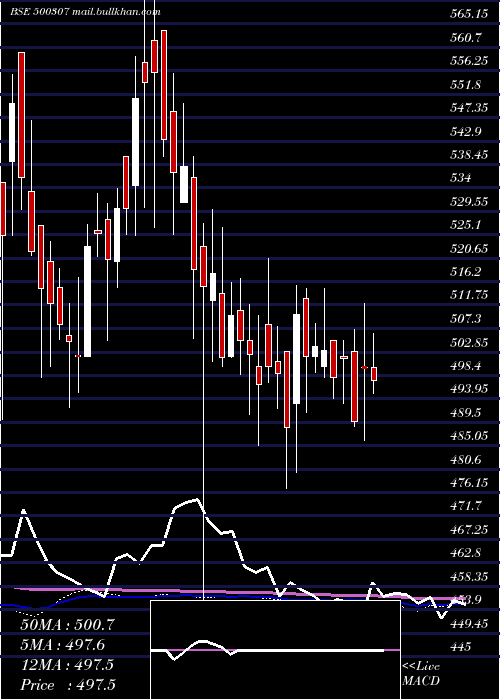Viewport: 500px width, 700px height.
Task: Click the 50MA : 500.7 readout
Action: pyautogui.click(x=67, y=625)
